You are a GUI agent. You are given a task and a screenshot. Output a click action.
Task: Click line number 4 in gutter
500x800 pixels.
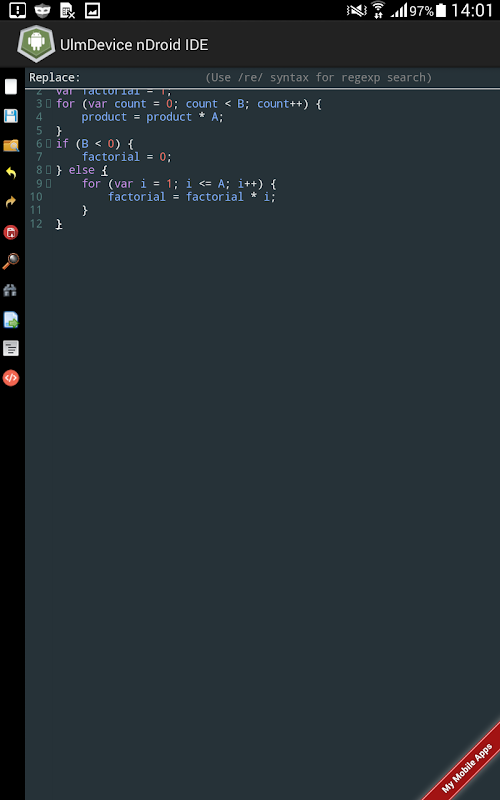pos(39,117)
